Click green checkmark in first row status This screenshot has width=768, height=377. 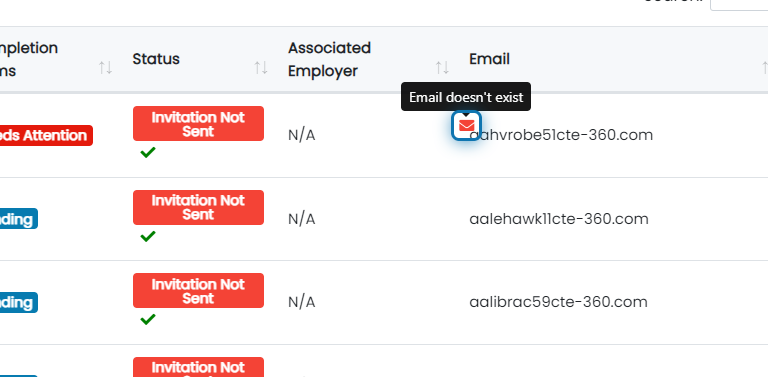point(147,152)
